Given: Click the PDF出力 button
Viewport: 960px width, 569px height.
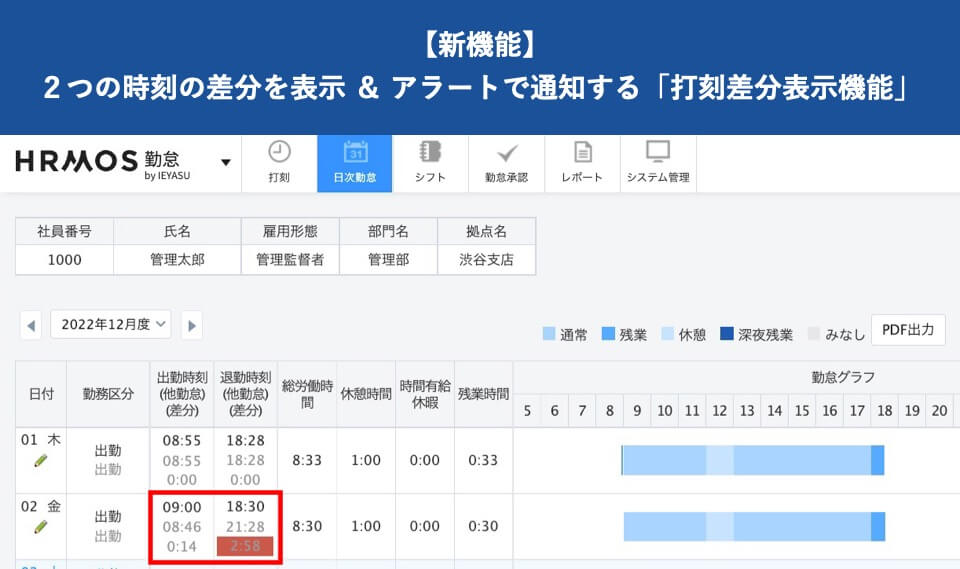Looking at the screenshot, I should [x=908, y=330].
